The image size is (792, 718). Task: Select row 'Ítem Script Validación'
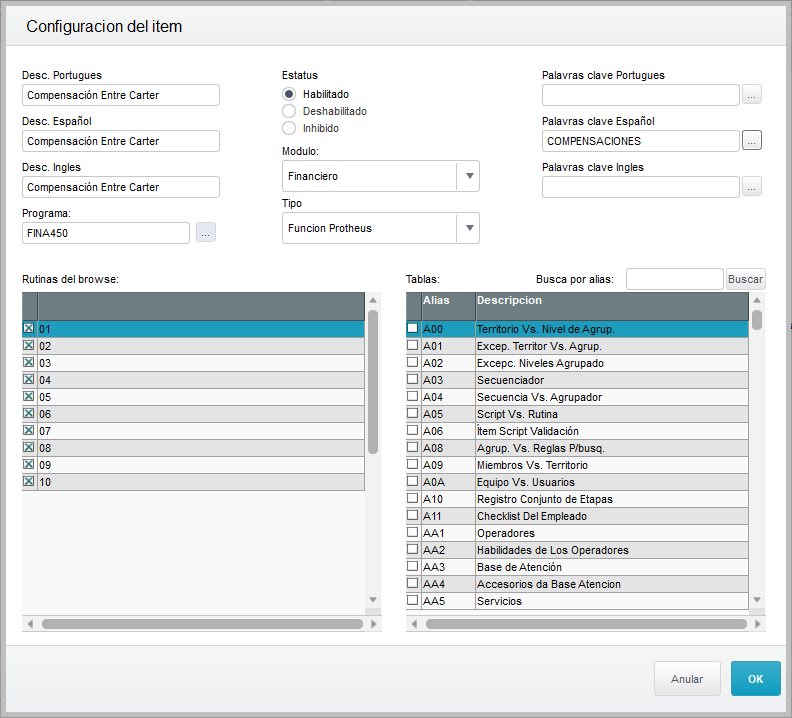pyautogui.click(x=577, y=431)
